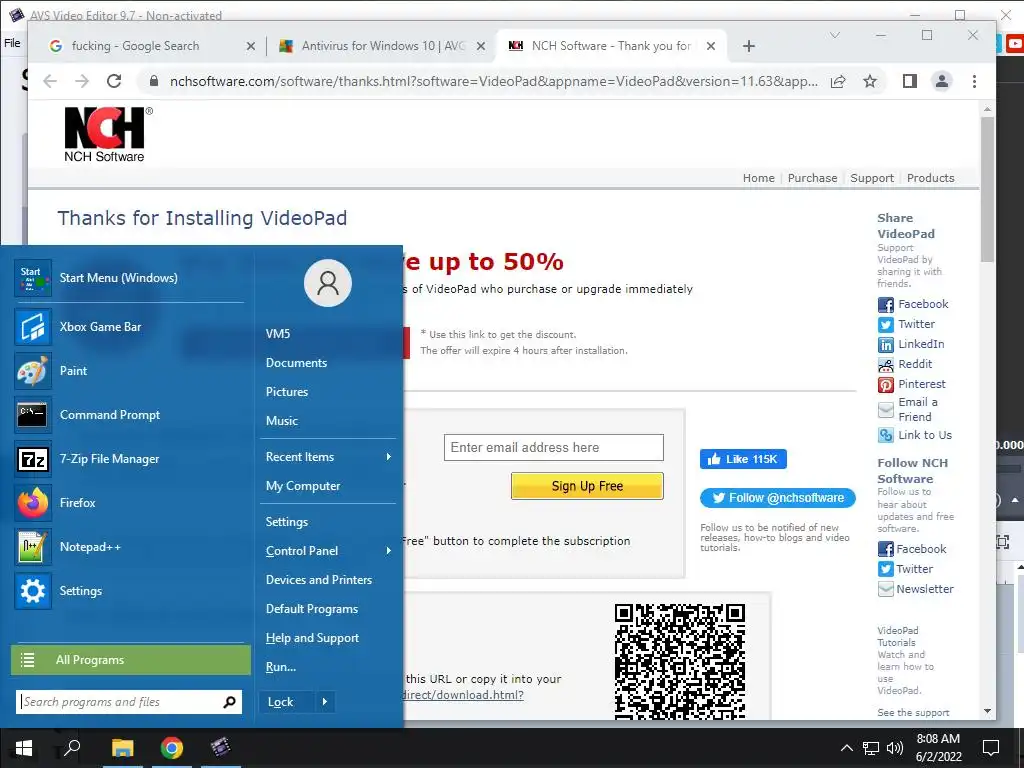The height and width of the screenshot is (768, 1024).
Task: Toggle Chrome side panel
Action: pos(910,81)
